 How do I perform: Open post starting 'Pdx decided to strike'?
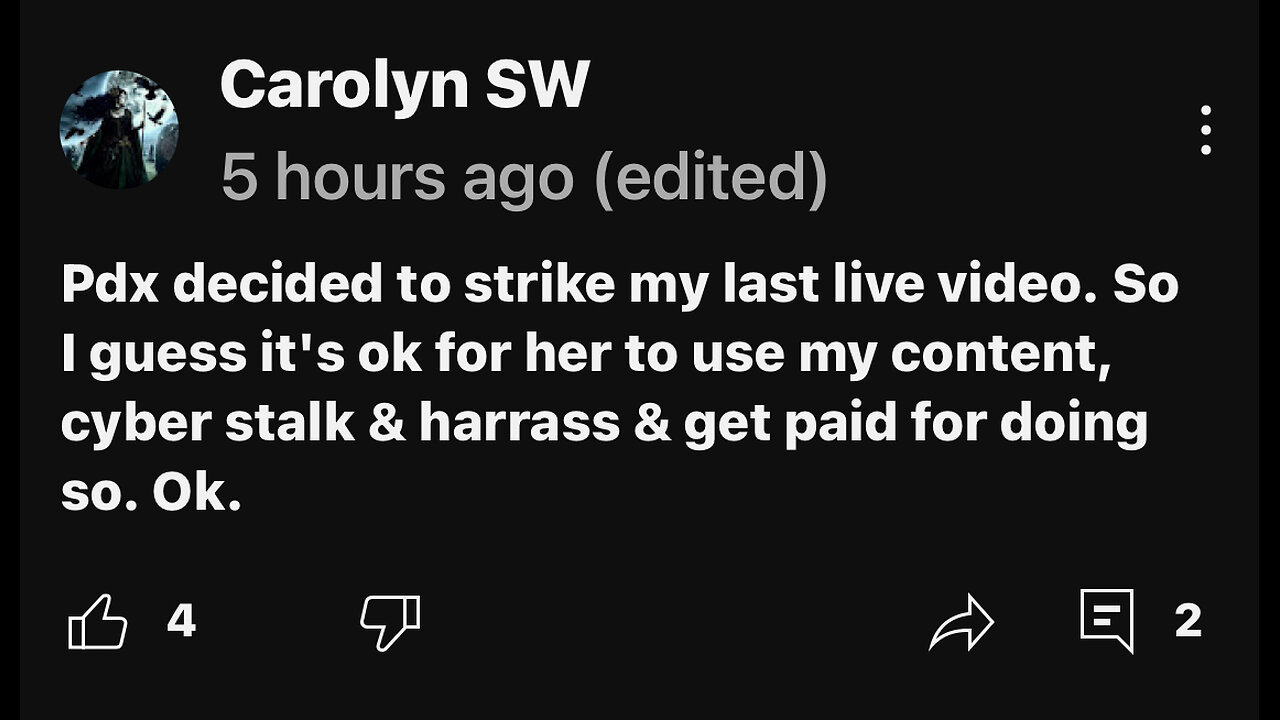point(620,390)
